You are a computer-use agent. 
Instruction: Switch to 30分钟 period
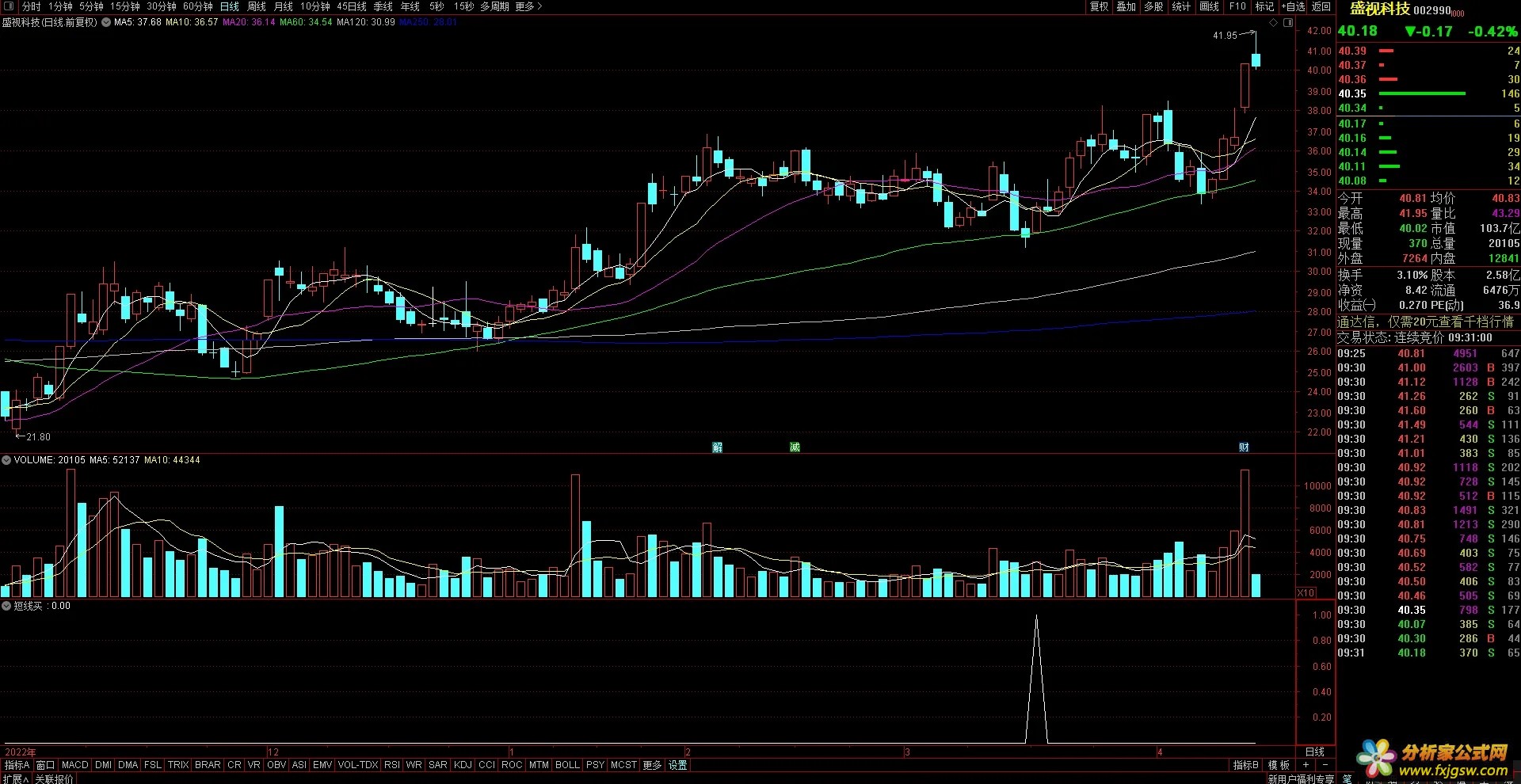162,6
